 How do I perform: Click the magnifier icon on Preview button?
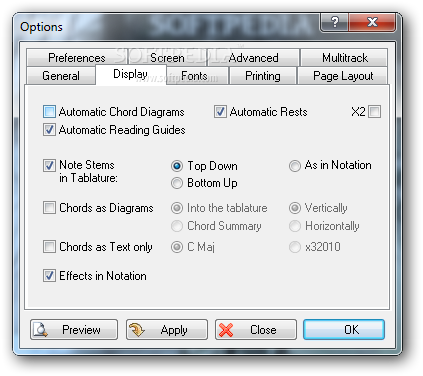click(41, 329)
